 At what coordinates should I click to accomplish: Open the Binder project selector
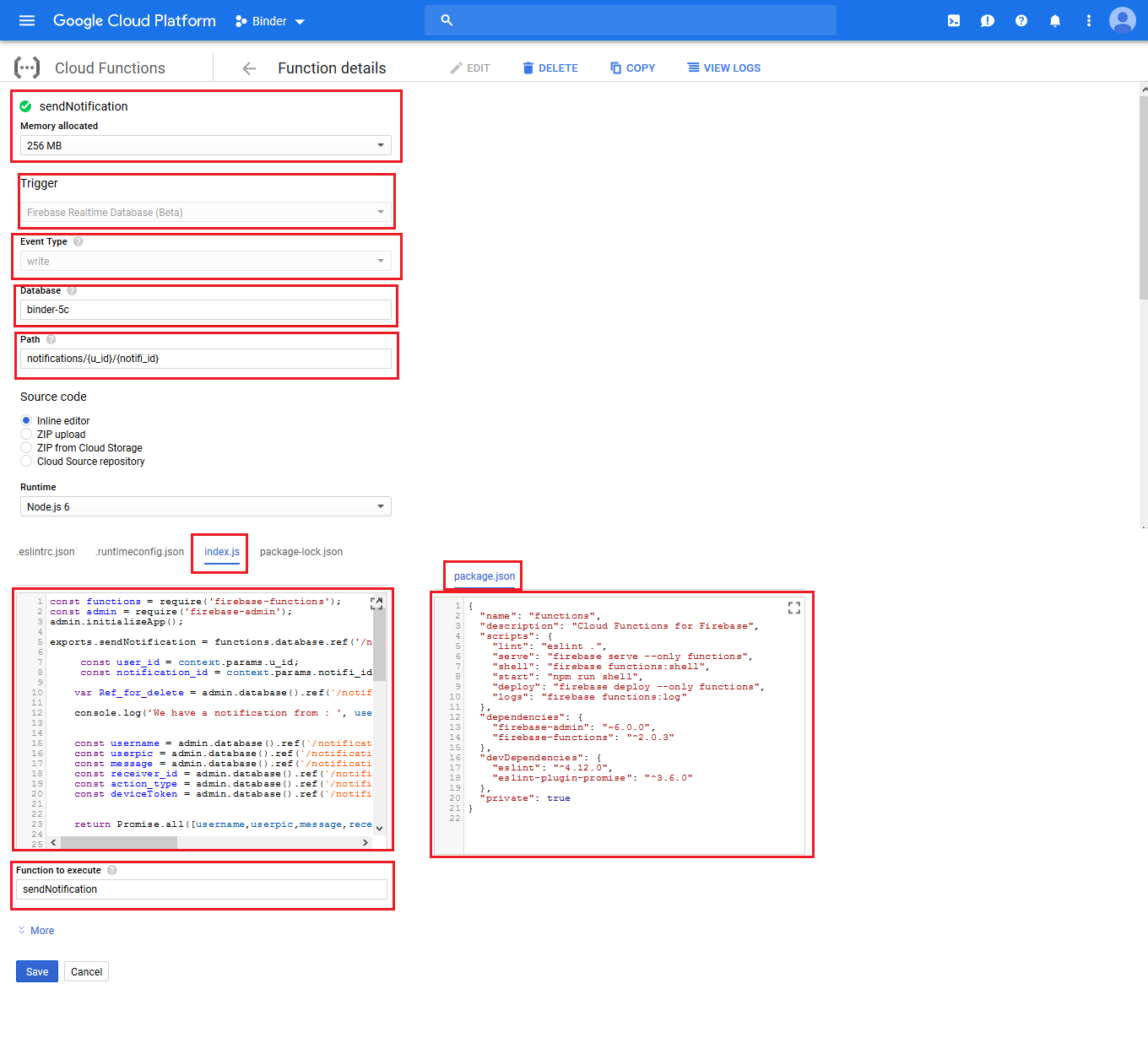270,21
